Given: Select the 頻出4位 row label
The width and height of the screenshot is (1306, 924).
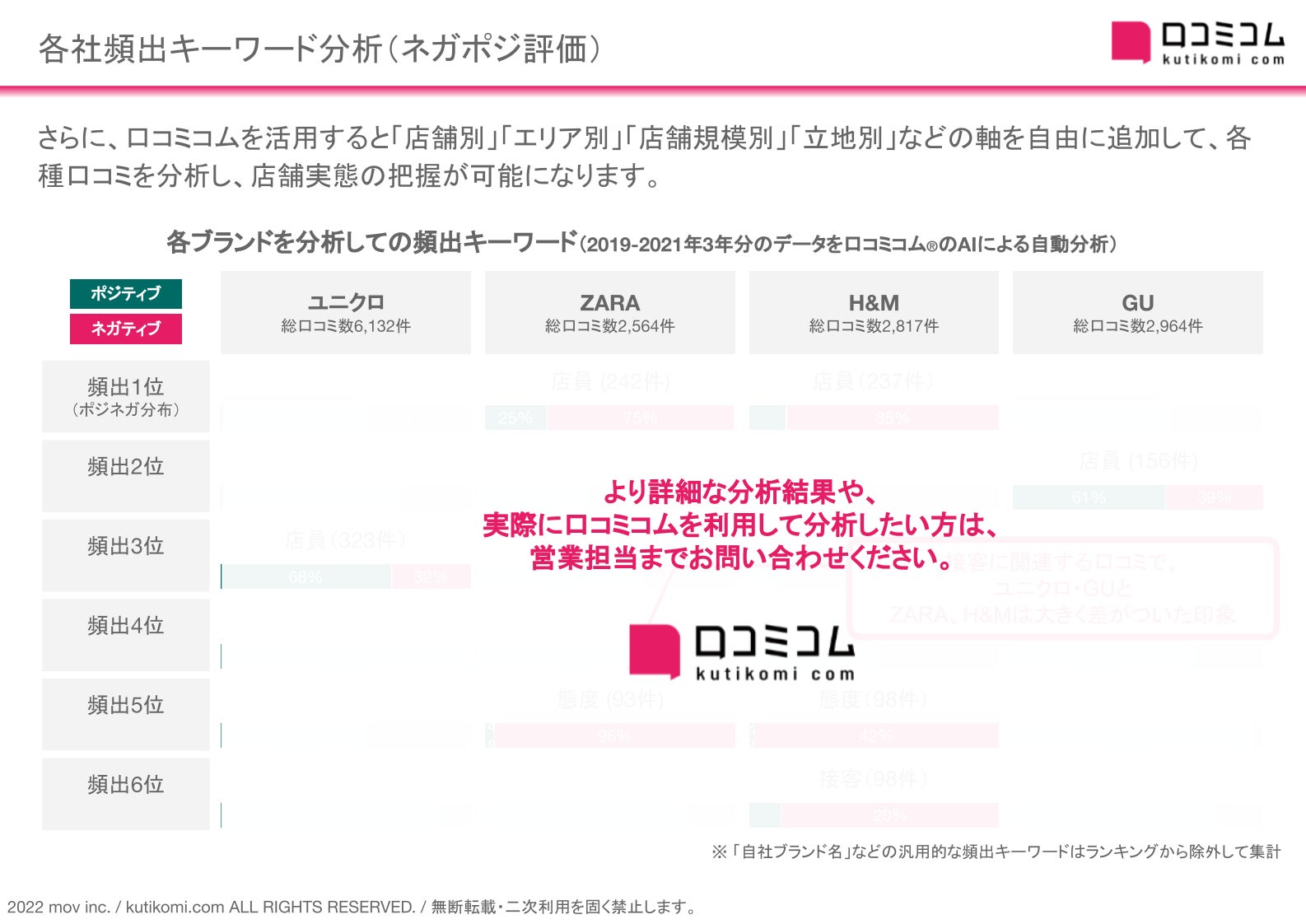Looking at the screenshot, I should 126,635.
